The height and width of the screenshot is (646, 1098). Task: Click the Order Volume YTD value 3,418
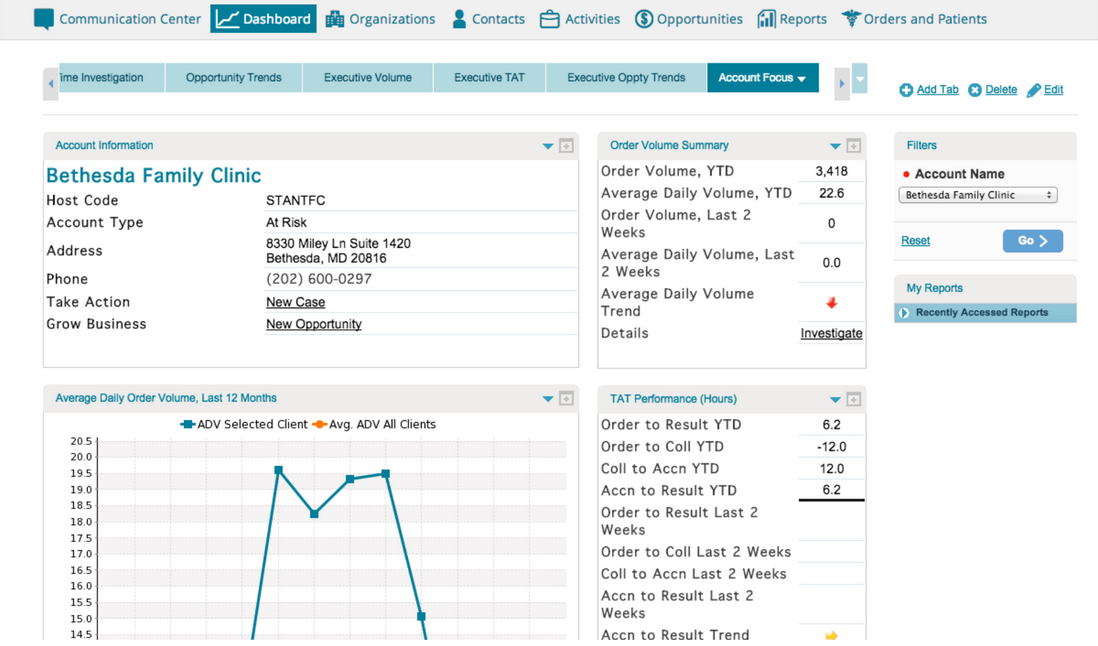point(831,171)
